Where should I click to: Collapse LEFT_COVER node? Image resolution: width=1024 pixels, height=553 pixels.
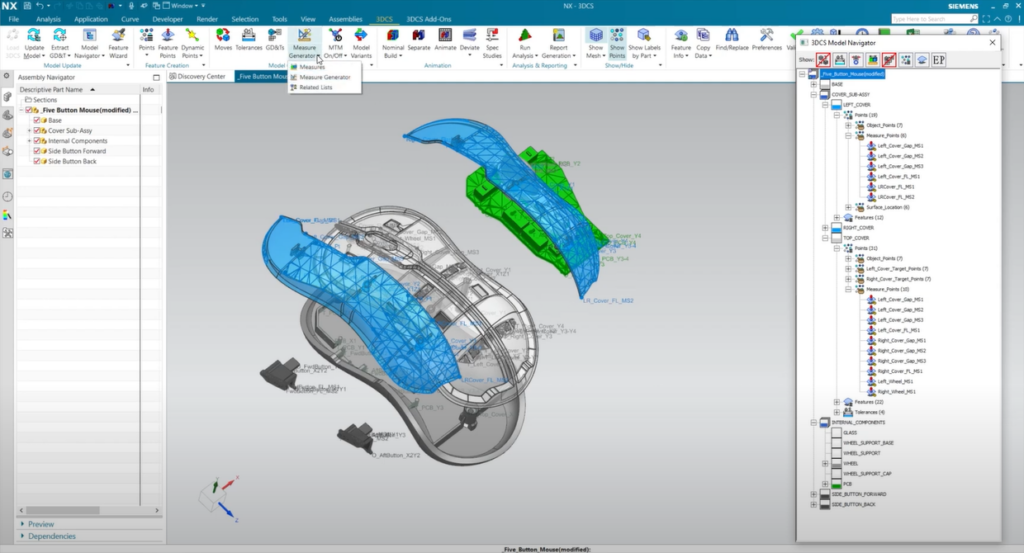[825, 104]
